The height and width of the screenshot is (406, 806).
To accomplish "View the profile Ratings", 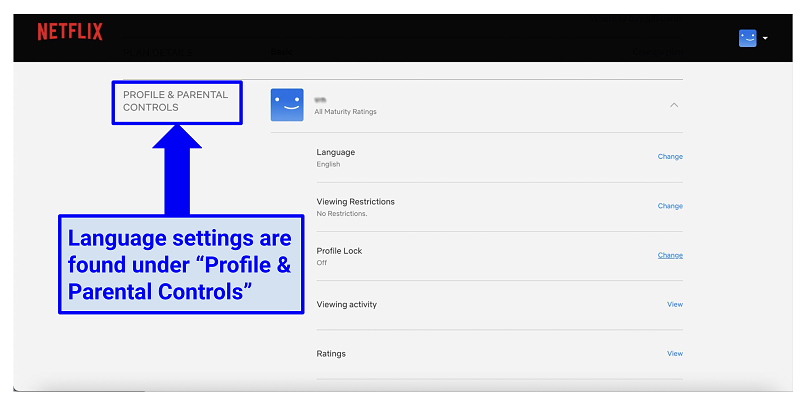I will click(675, 353).
